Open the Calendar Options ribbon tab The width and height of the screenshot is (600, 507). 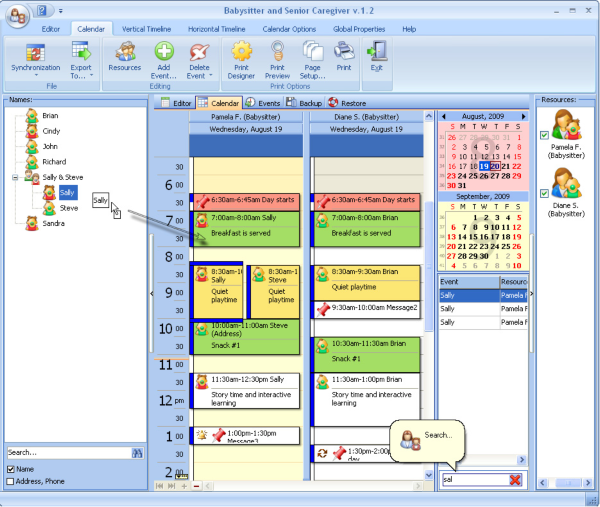(x=289, y=29)
